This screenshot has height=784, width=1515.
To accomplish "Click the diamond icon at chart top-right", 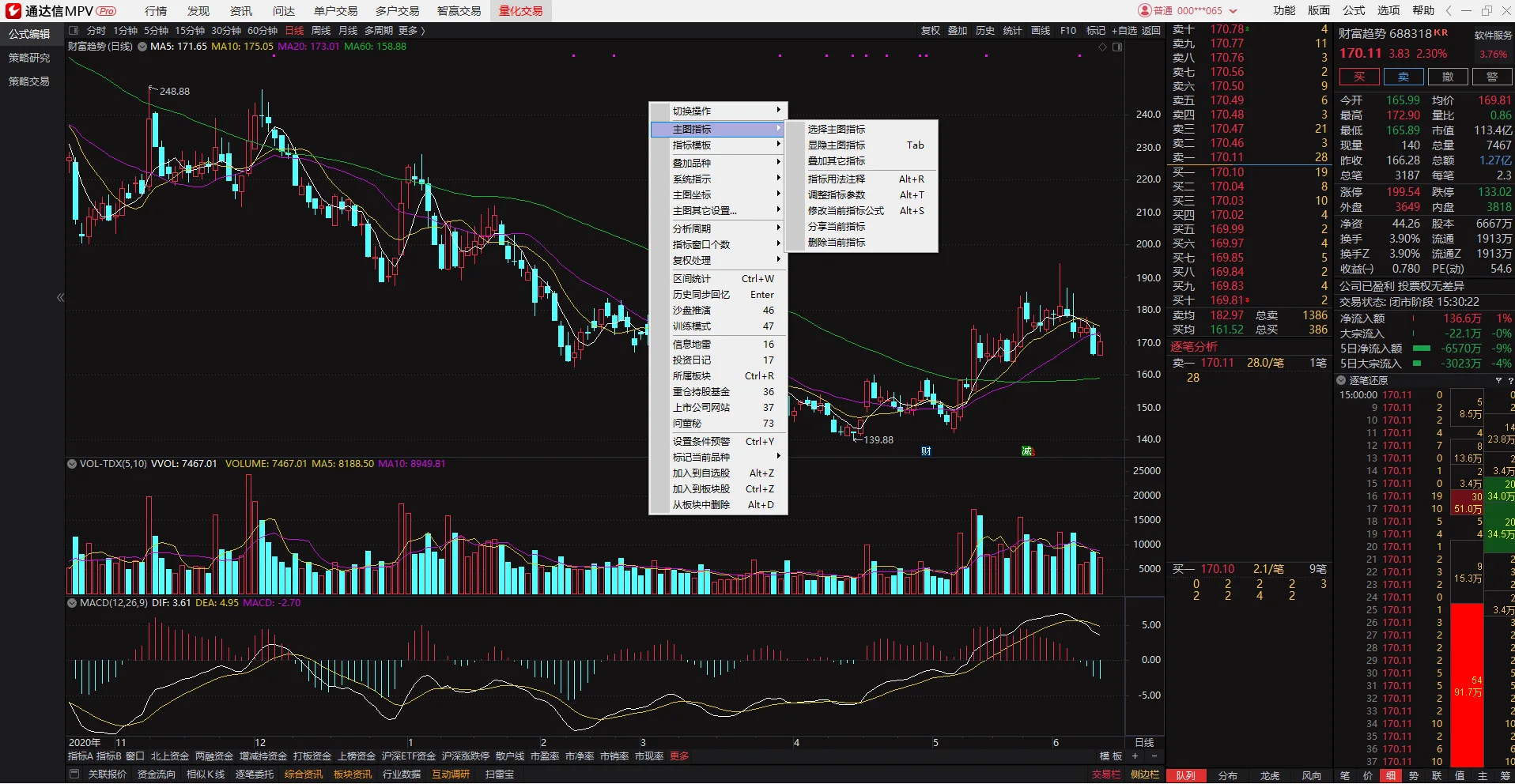I will (x=1102, y=47).
